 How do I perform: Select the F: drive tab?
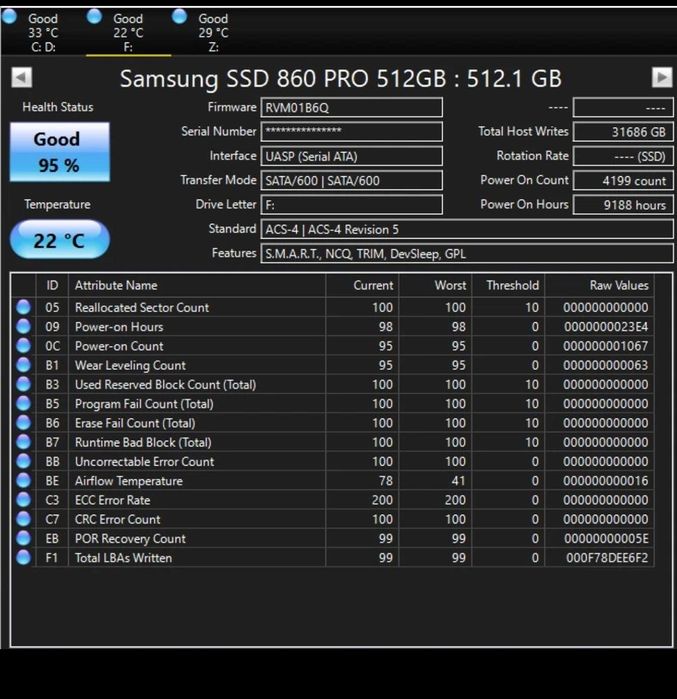point(128,33)
